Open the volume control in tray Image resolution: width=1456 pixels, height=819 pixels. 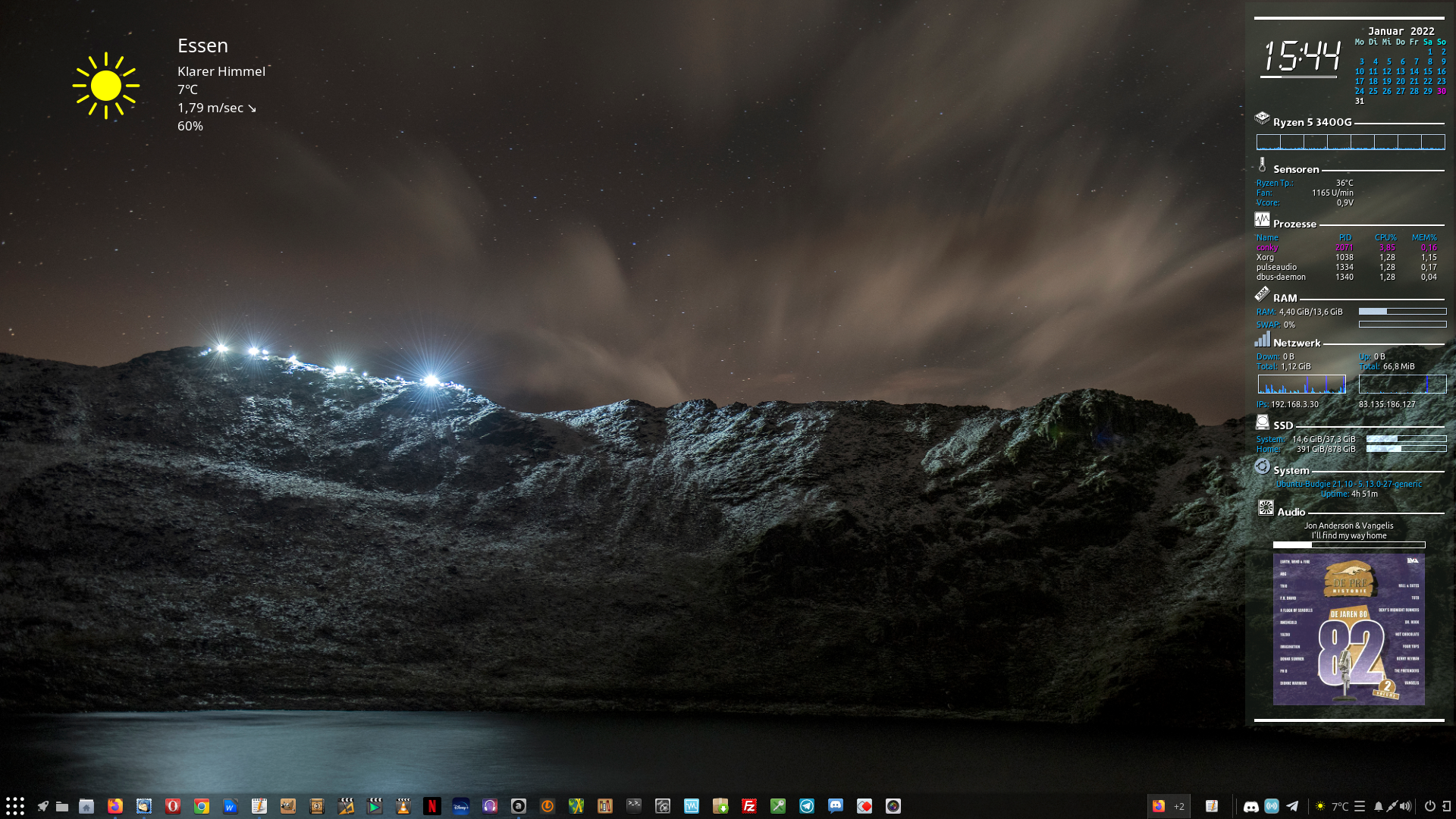coord(1405,806)
